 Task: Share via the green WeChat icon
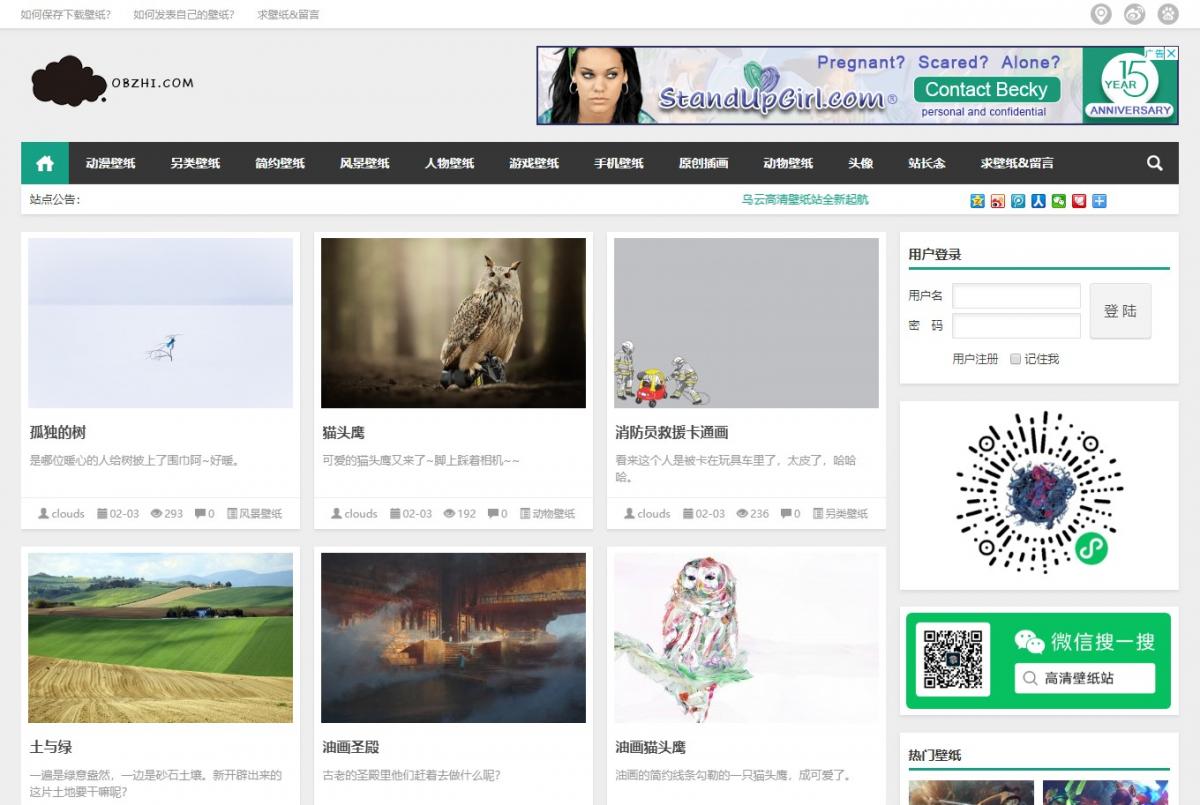pos(1059,201)
